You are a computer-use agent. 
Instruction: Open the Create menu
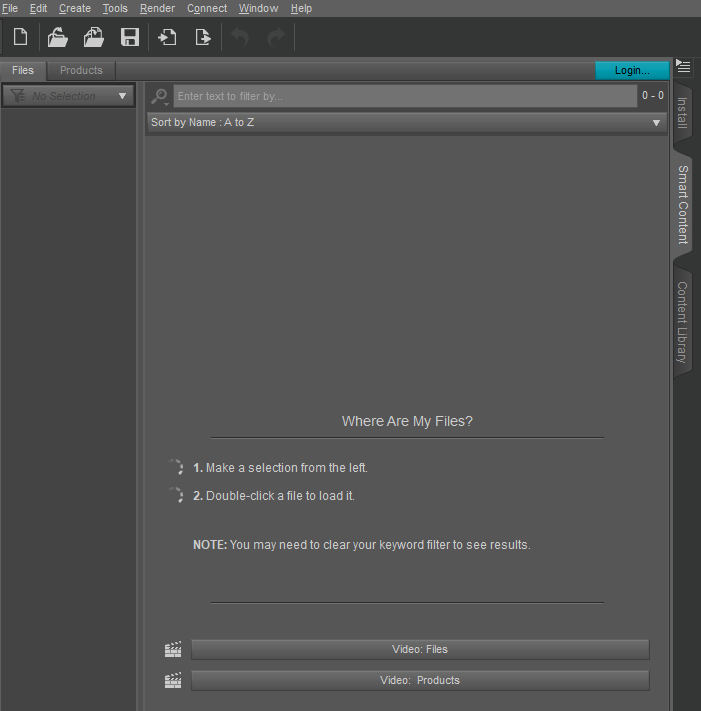(x=75, y=8)
